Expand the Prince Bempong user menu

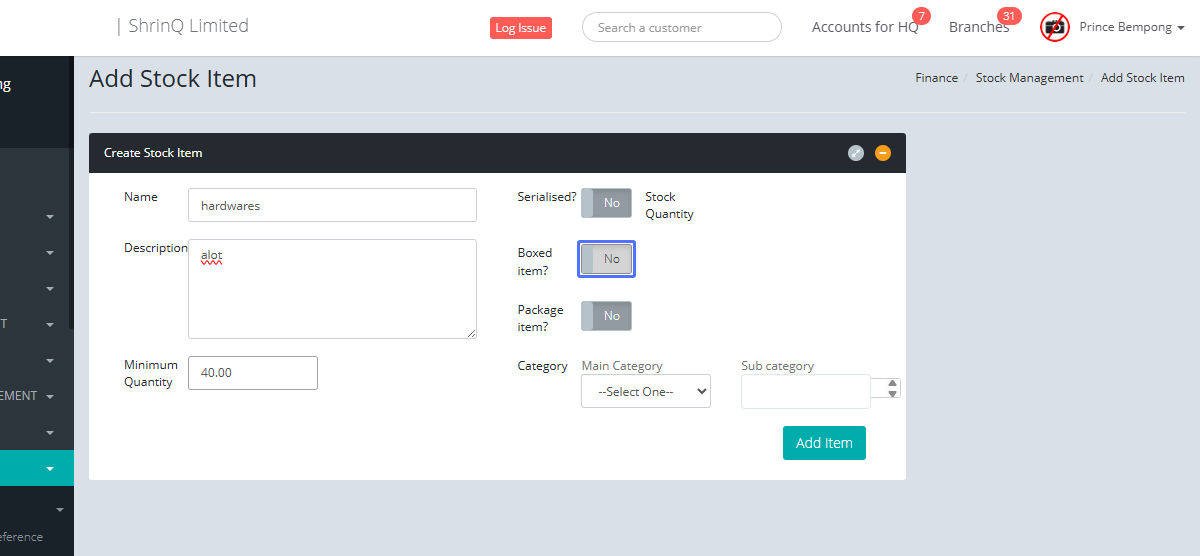[x=1131, y=27]
